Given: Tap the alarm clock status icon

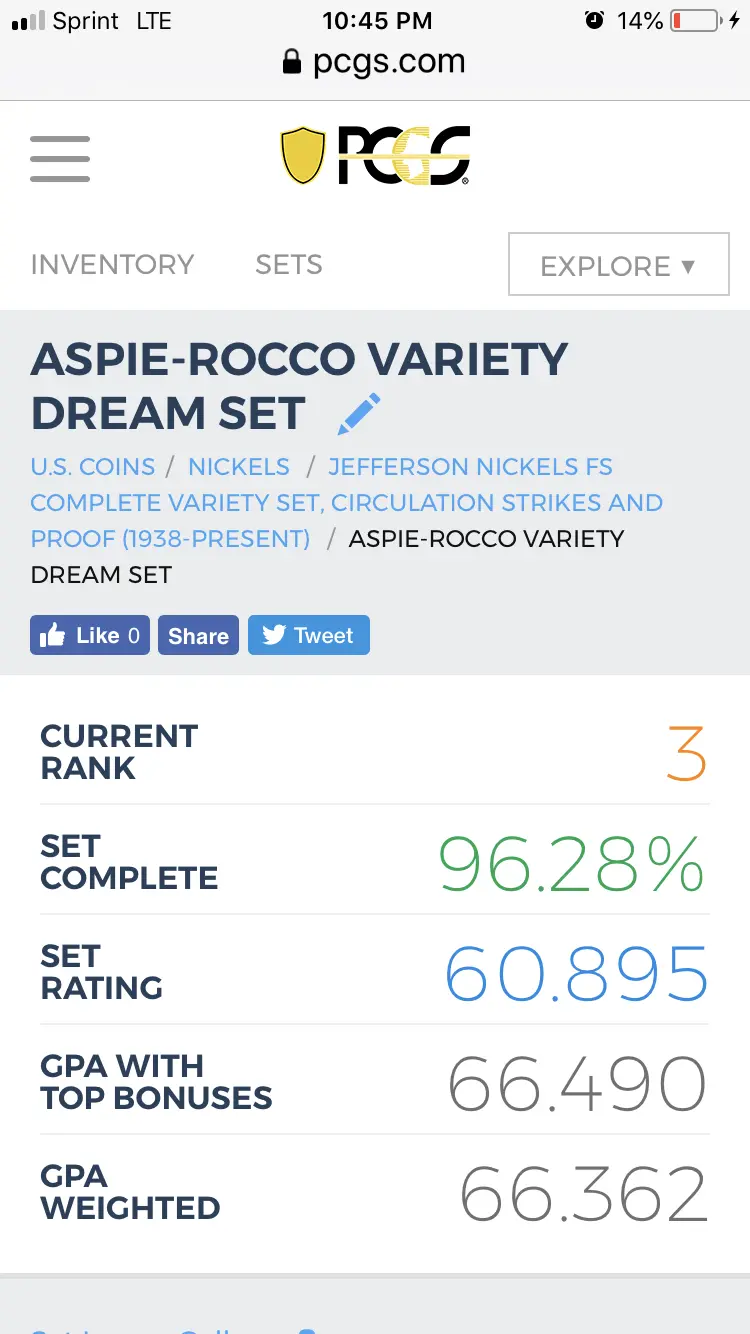Looking at the screenshot, I should coord(595,20).
